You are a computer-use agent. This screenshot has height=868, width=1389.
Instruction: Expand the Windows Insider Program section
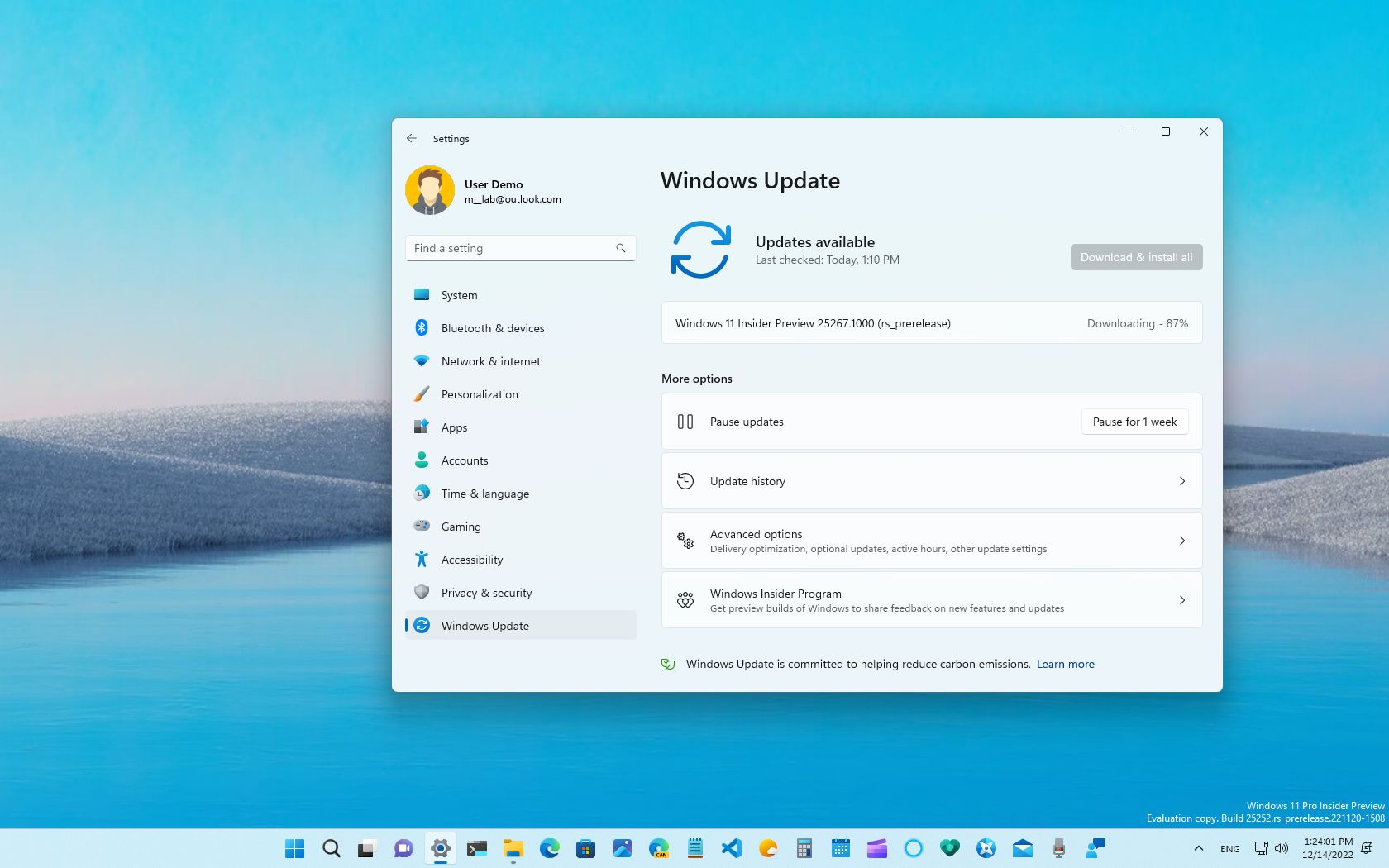click(1182, 600)
